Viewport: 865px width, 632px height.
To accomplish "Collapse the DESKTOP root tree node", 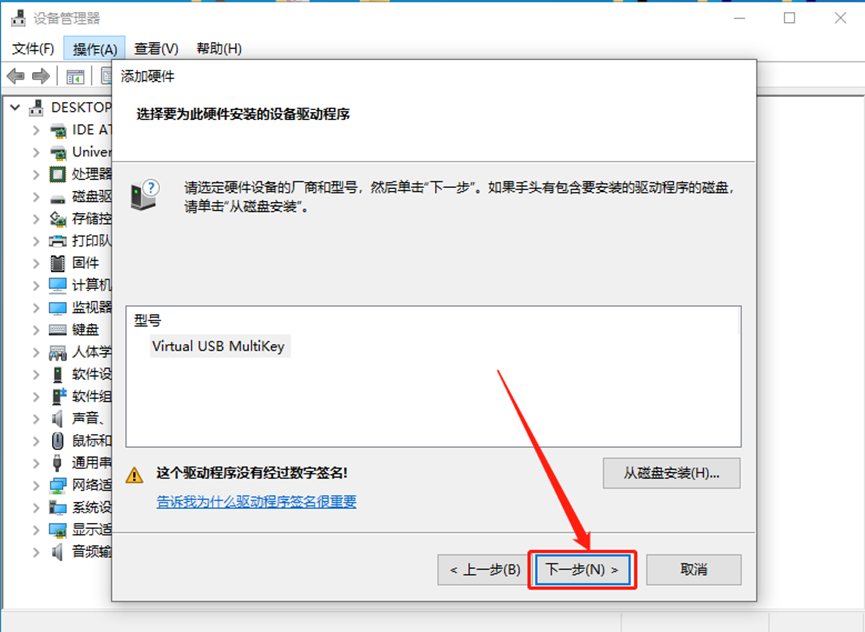I will [16, 106].
